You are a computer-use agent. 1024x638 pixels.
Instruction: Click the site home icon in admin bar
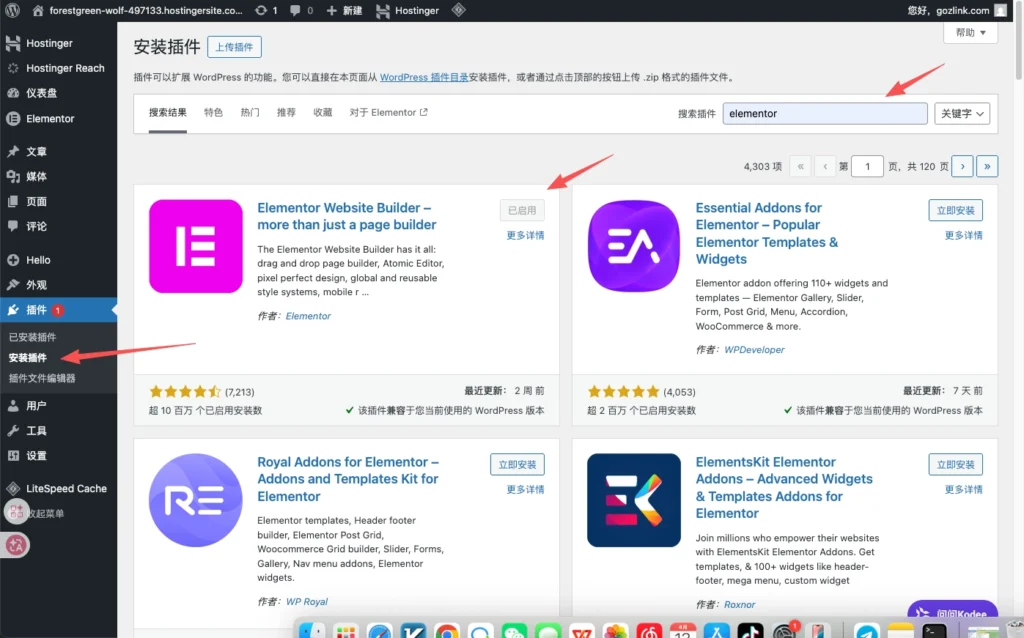pos(38,10)
